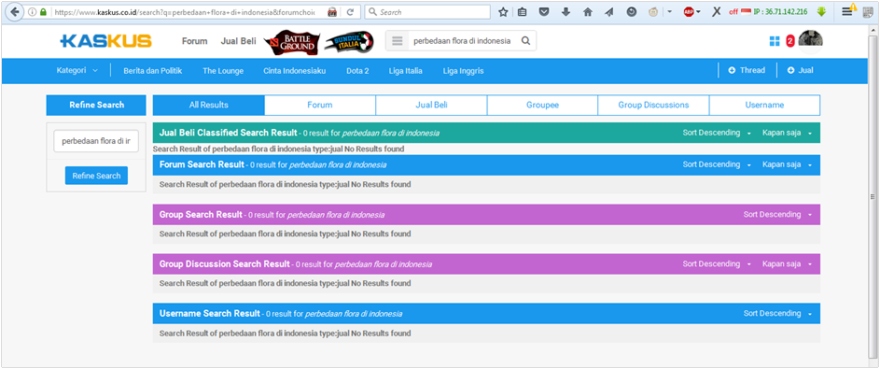Click the browser reload button

(x=350, y=12)
